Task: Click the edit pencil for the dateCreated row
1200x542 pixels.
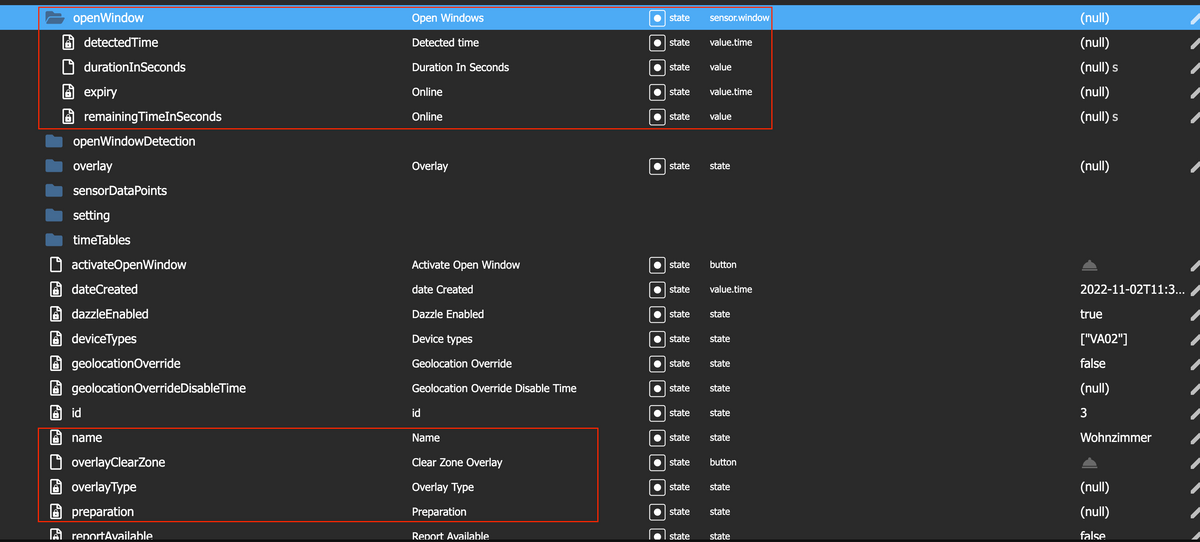Action: point(1194,290)
